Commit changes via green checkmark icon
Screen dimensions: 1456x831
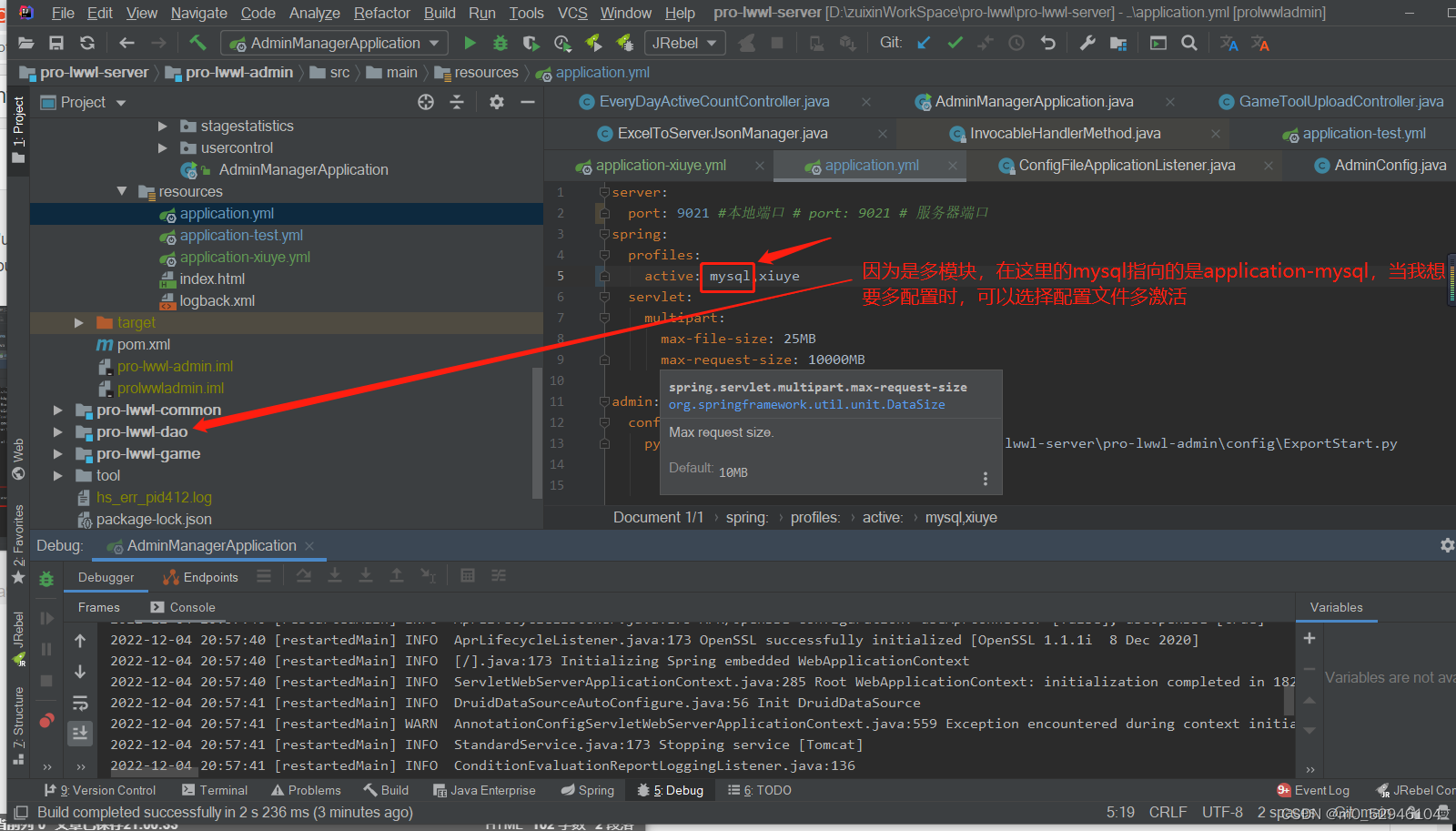click(955, 43)
